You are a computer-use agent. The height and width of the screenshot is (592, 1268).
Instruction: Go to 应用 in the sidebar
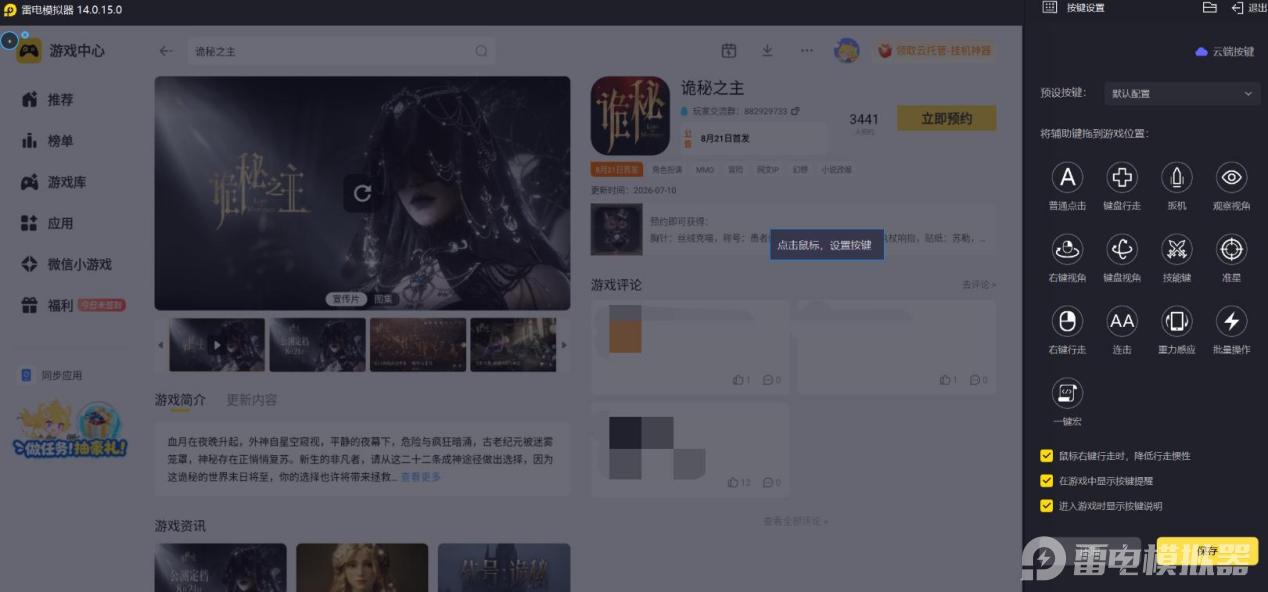click(x=60, y=223)
